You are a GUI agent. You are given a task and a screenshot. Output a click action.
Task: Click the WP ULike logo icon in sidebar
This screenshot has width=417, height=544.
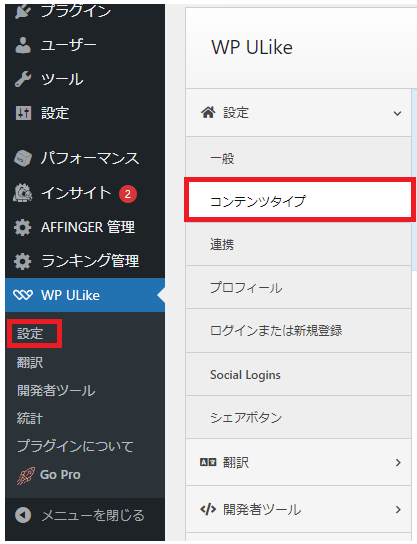[23, 295]
